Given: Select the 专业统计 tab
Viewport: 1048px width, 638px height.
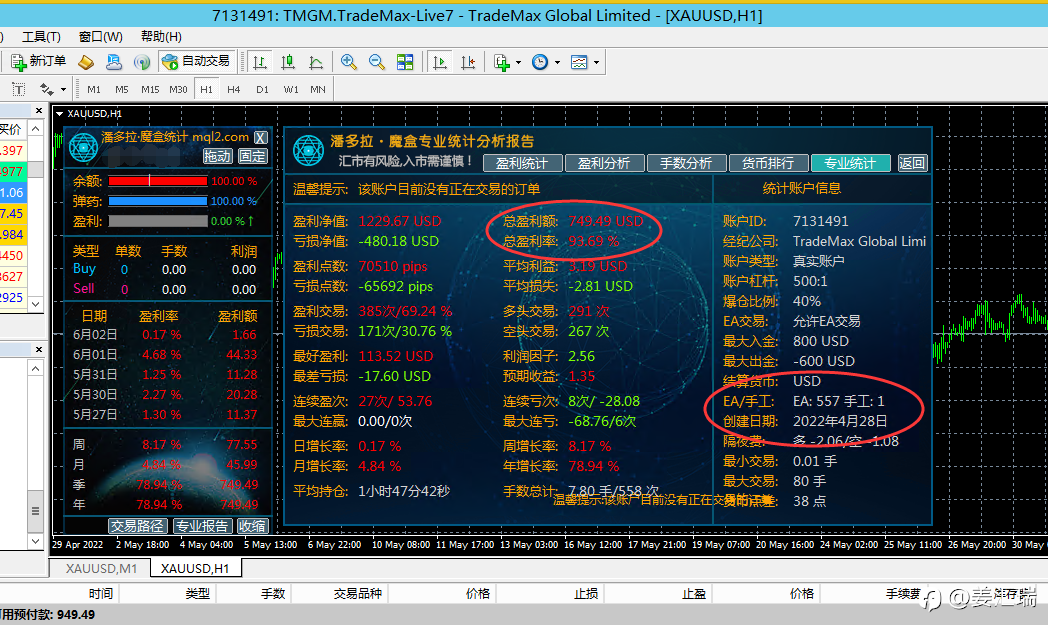Looking at the screenshot, I should (849, 163).
